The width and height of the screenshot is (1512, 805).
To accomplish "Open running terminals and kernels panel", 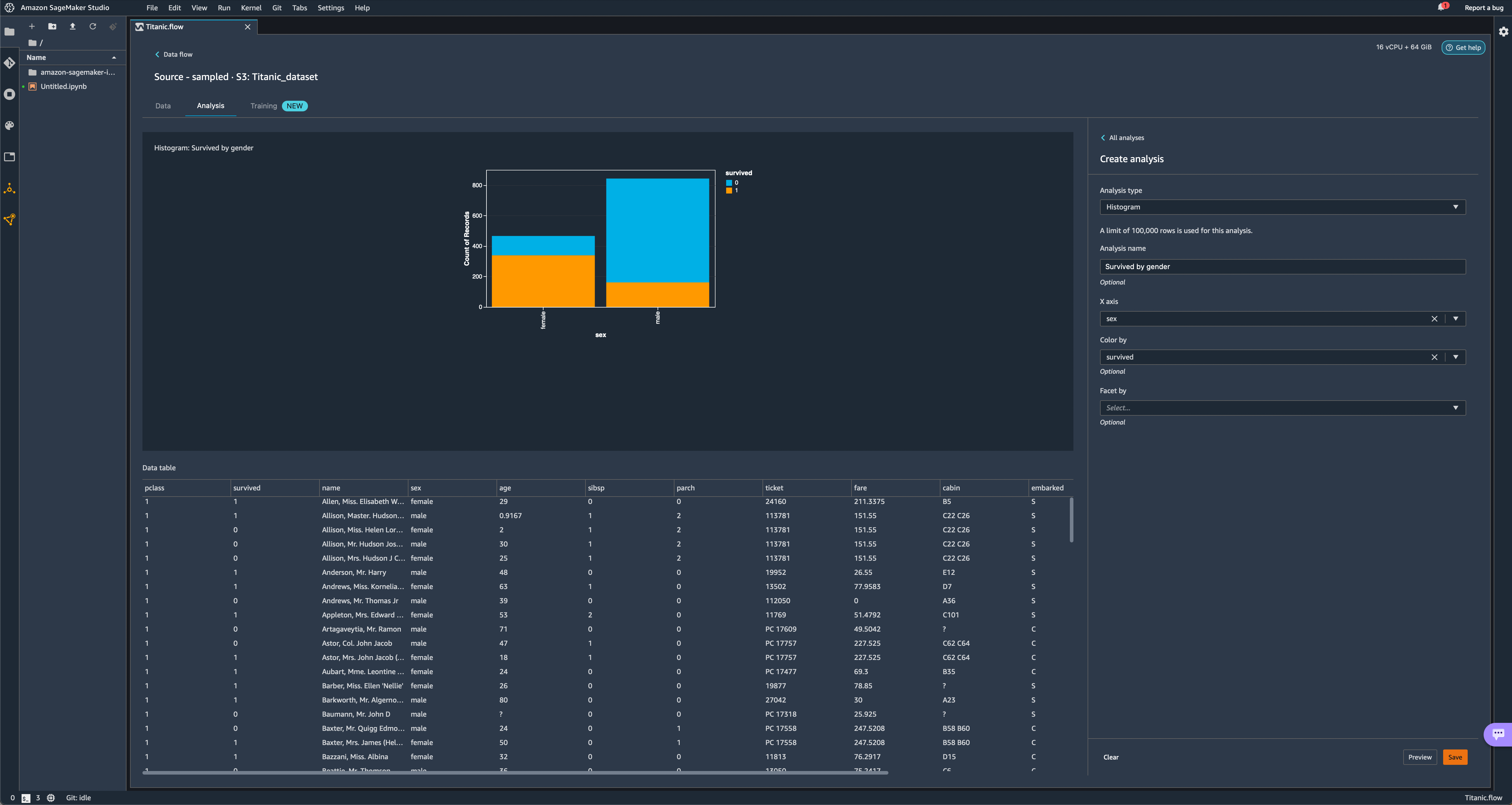I will [9, 95].
